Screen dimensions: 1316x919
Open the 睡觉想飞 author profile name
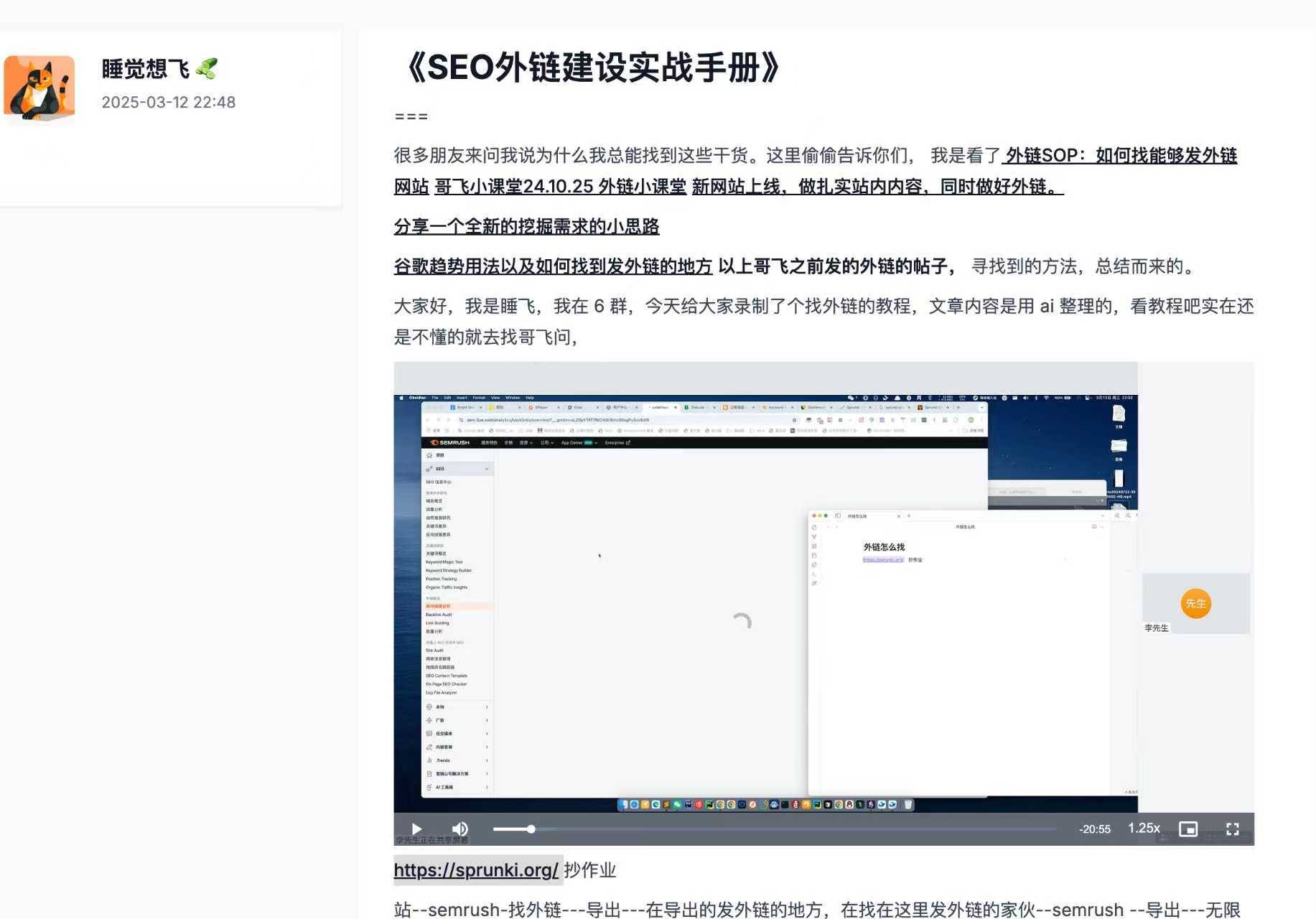click(146, 69)
